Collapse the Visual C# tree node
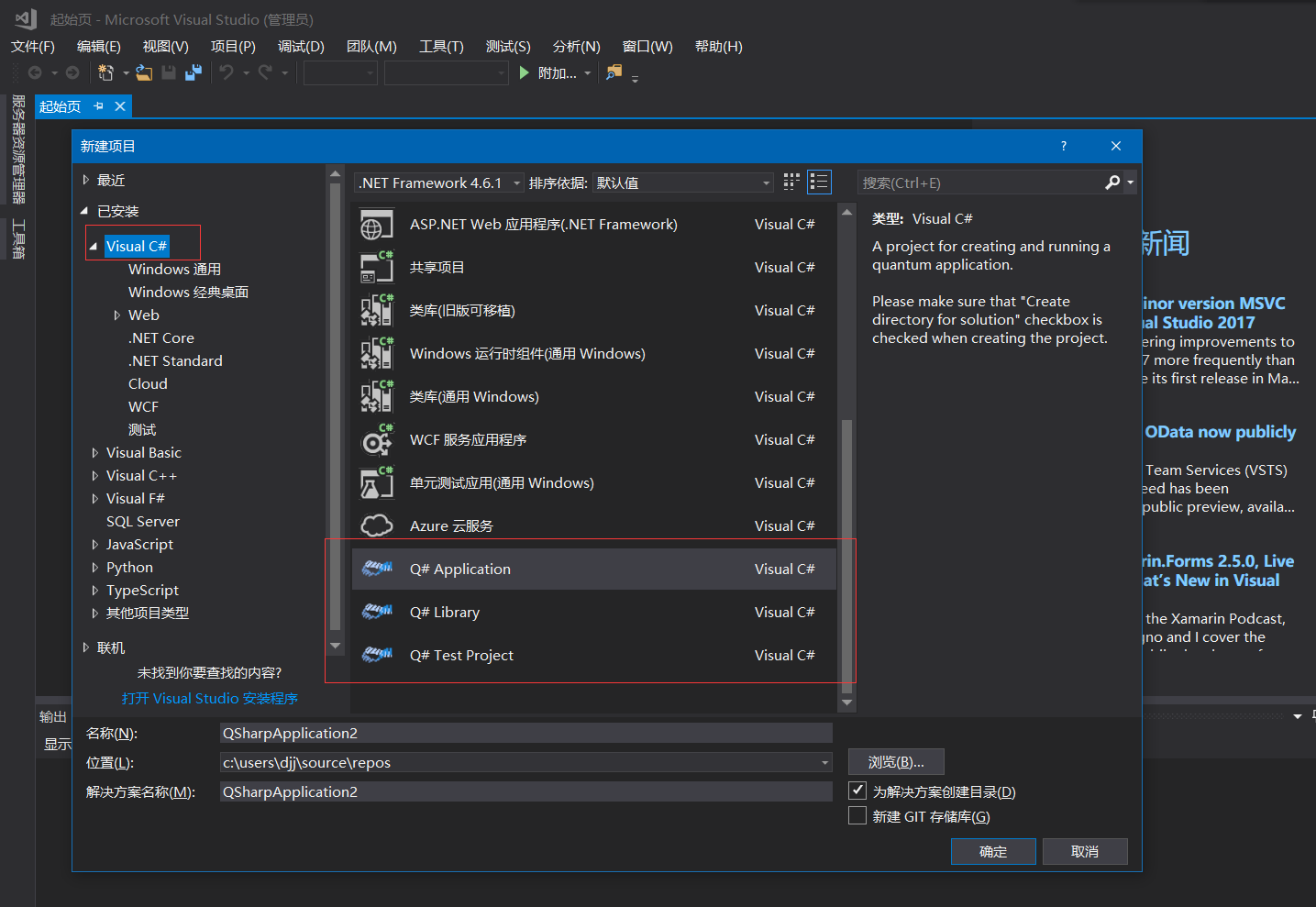The image size is (1316, 907). pyautogui.click(x=94, y=246)
